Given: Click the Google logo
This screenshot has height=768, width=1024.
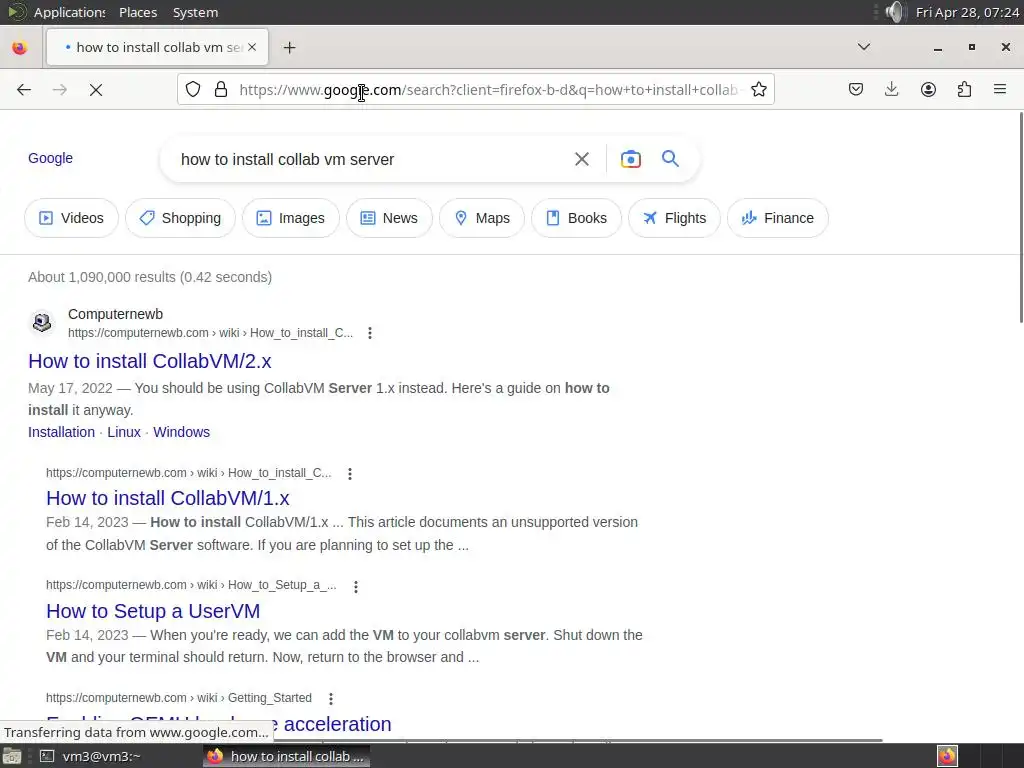Looking at the screenshot, I should pyautogui.click(x=50, y=158).
